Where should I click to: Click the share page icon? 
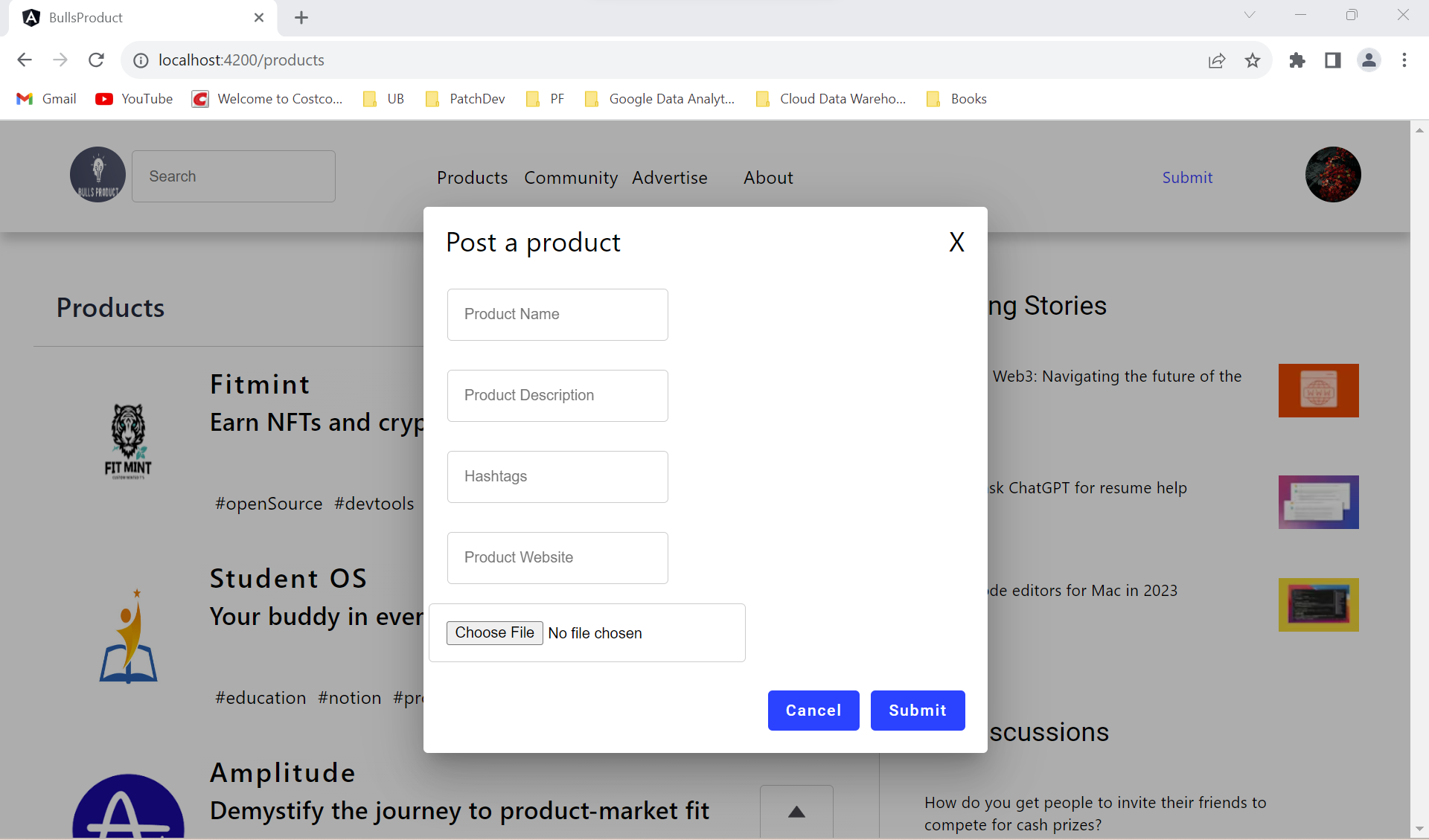1217,60
